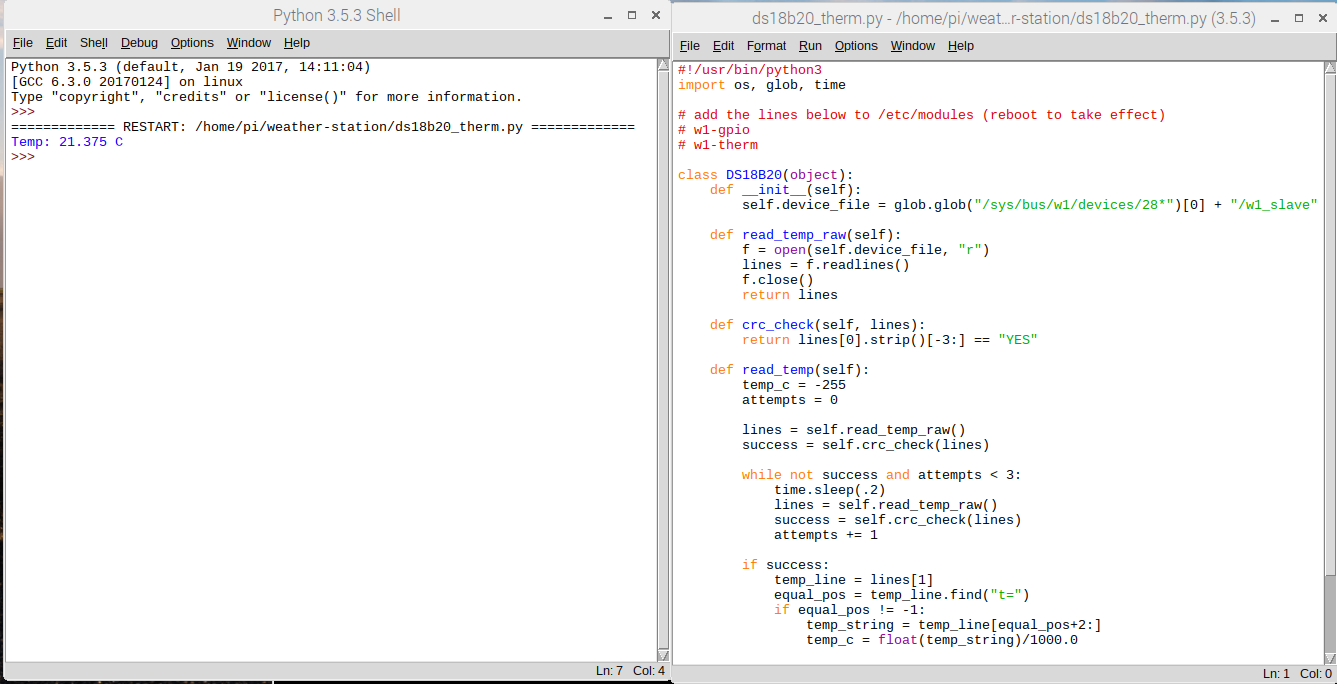The width and height of the screenshot is (1337, 684).
Task: Open Edit menu in ds18b20_therm.py editor
Action: tap(724, 46)
